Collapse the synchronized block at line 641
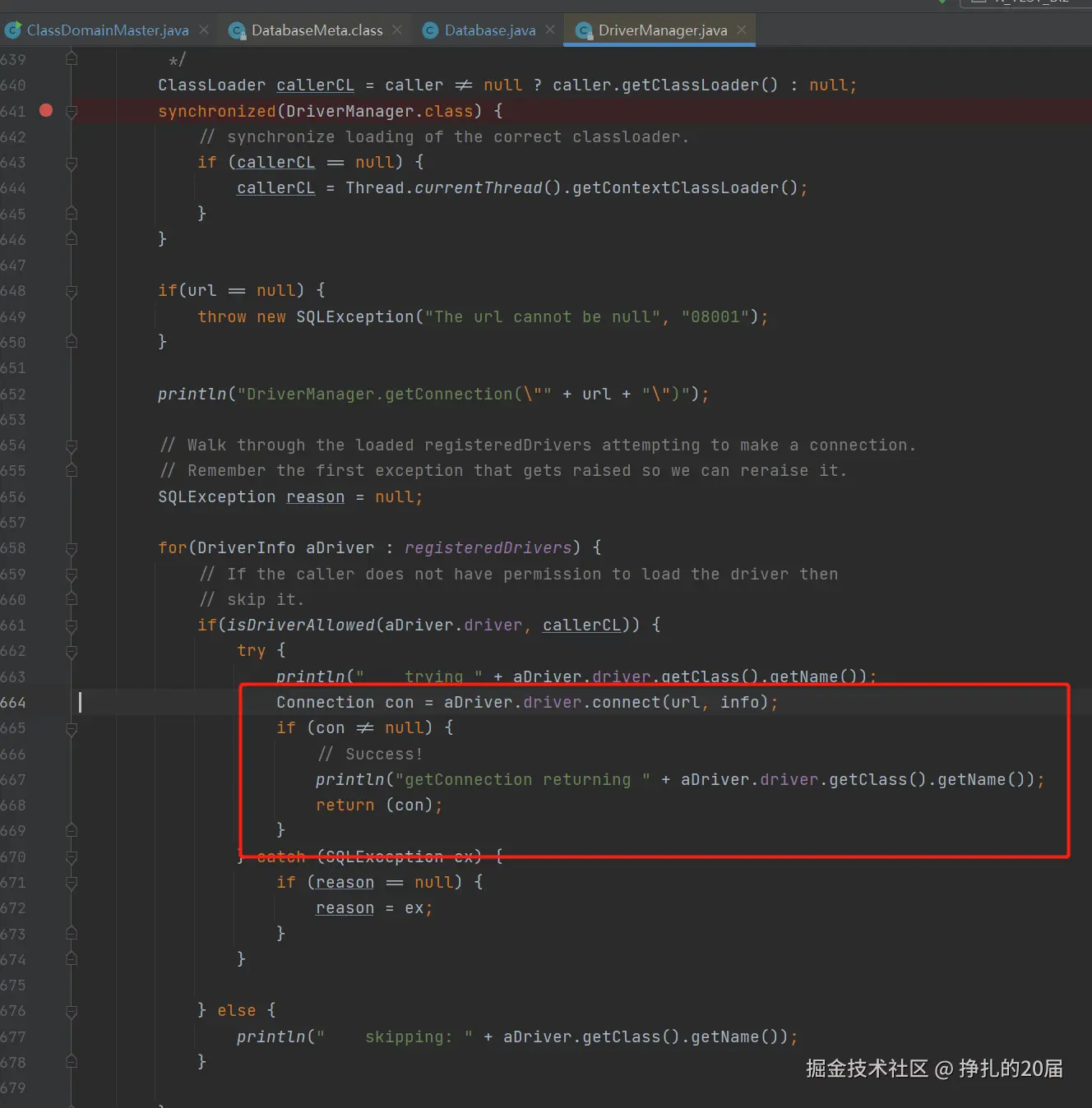 pyautogui.click(x=72, y=111)
